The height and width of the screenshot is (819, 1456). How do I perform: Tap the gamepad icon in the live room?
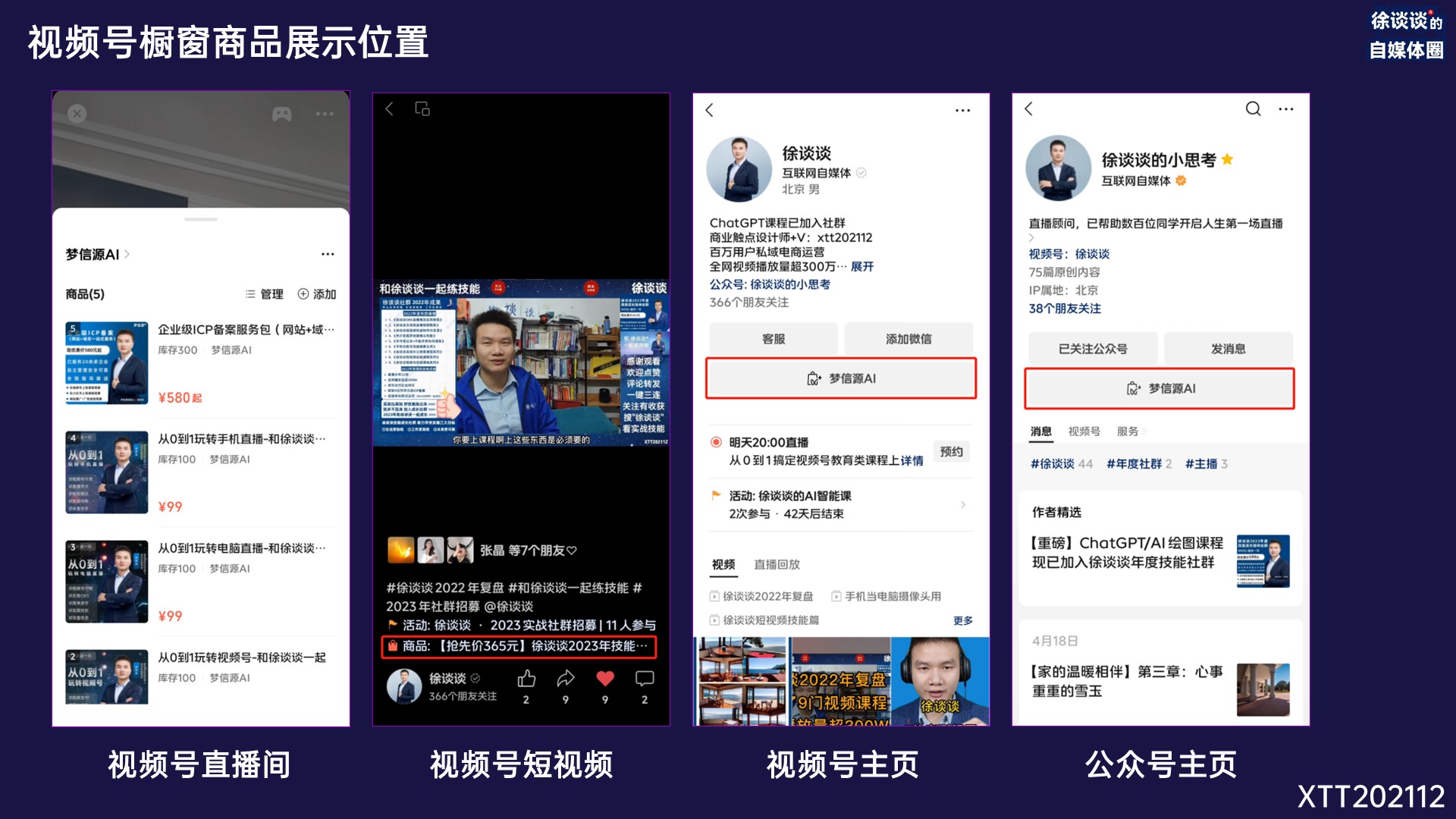click(x=282, y=114)
